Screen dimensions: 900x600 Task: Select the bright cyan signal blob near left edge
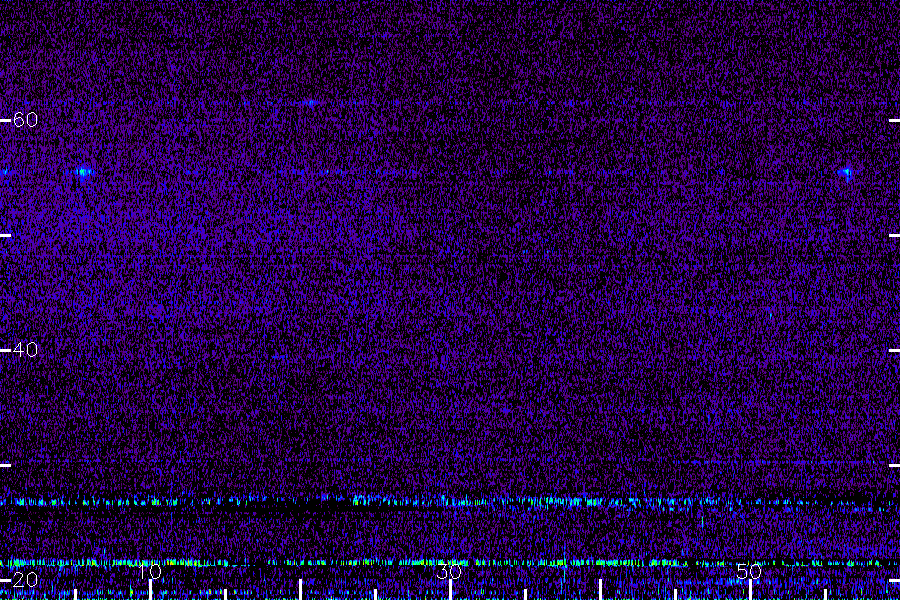coord(84,171)
